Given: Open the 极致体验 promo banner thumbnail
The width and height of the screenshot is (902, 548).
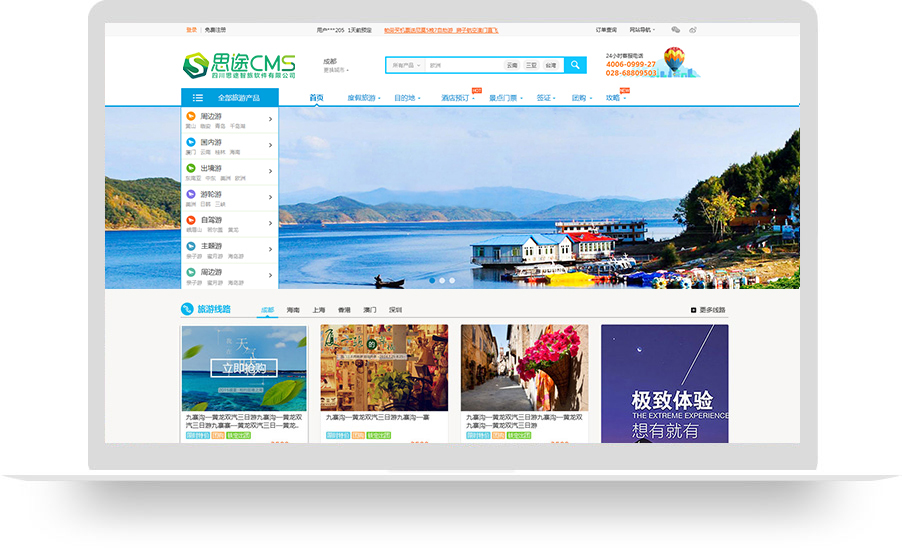Looking at the screenshot, I should point(664,384).
